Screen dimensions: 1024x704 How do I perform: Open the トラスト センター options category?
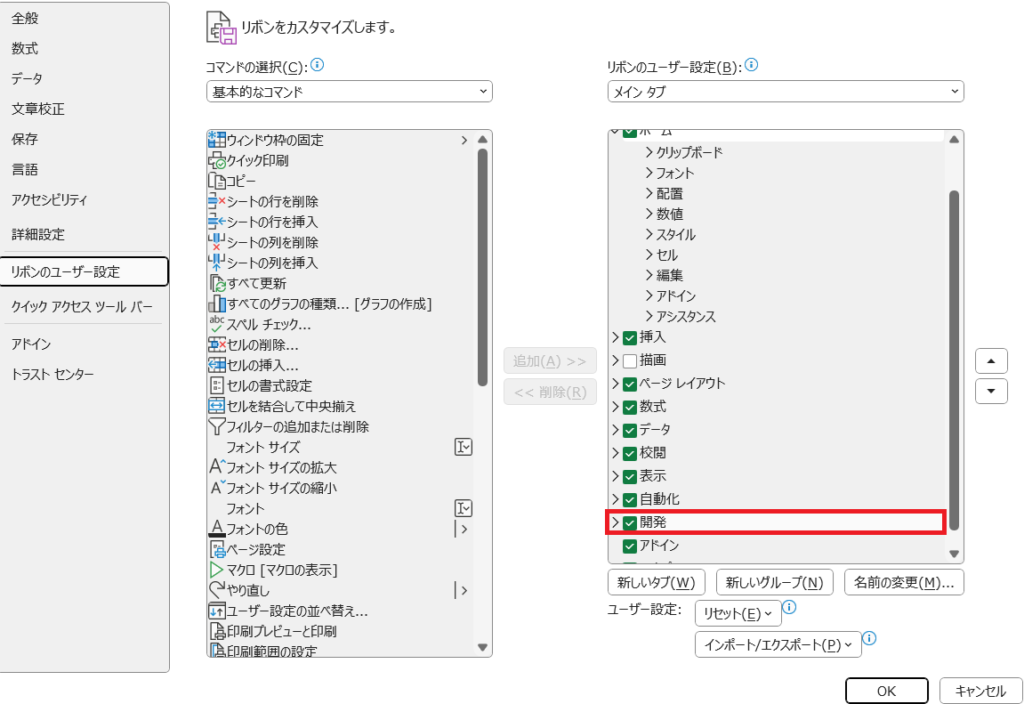click(x=53, y=374)
